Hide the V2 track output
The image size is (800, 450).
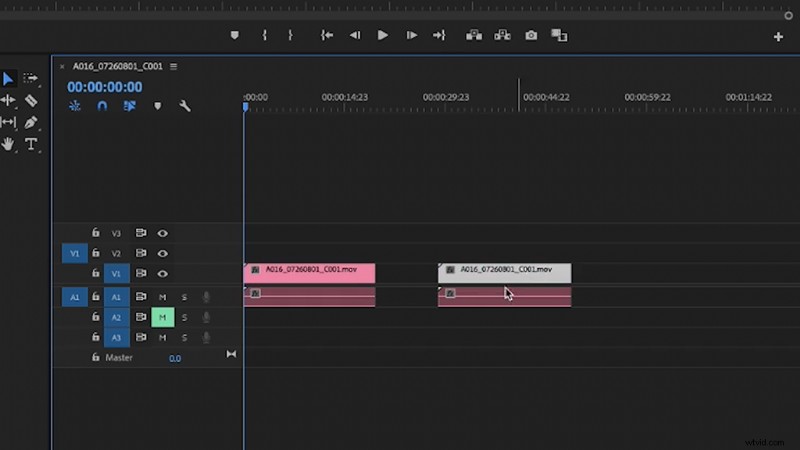pos(162,253)
